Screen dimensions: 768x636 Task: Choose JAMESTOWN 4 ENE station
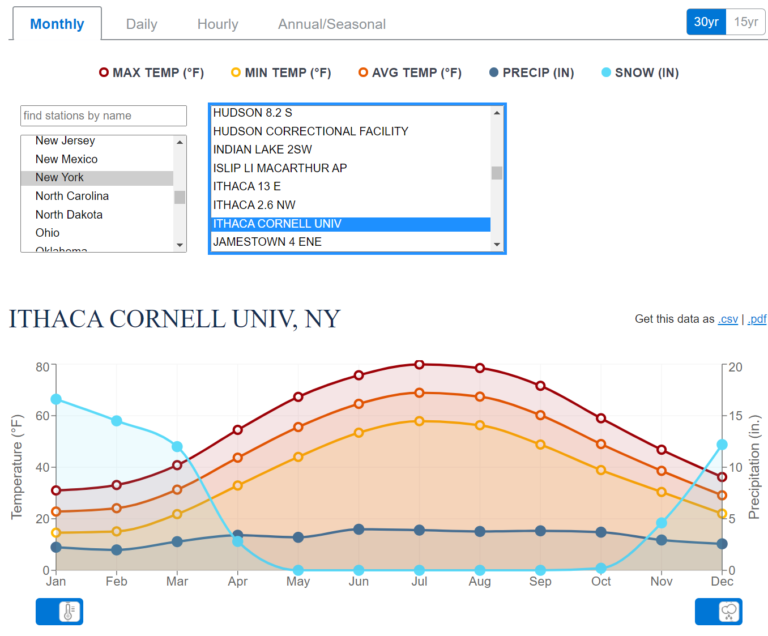pos(267,242)
